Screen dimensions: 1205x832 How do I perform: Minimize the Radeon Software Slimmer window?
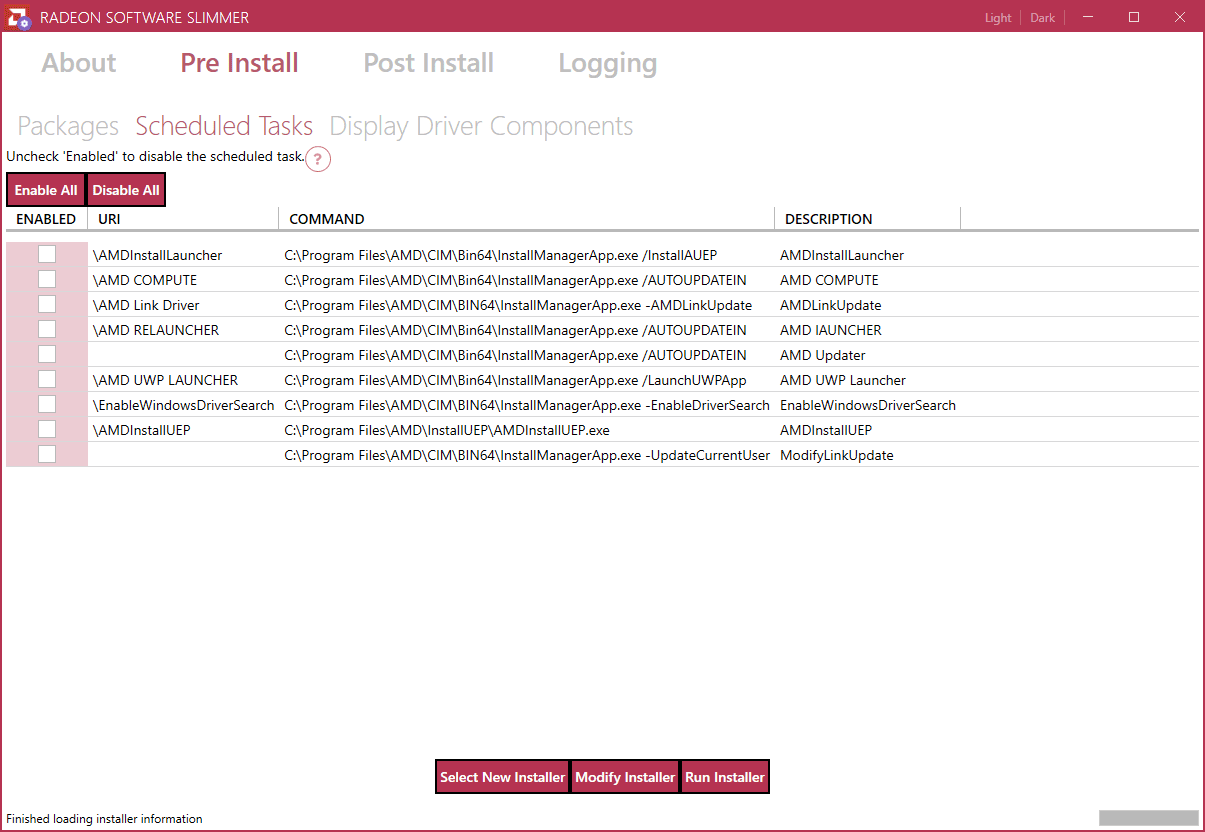click(1087, 17)
